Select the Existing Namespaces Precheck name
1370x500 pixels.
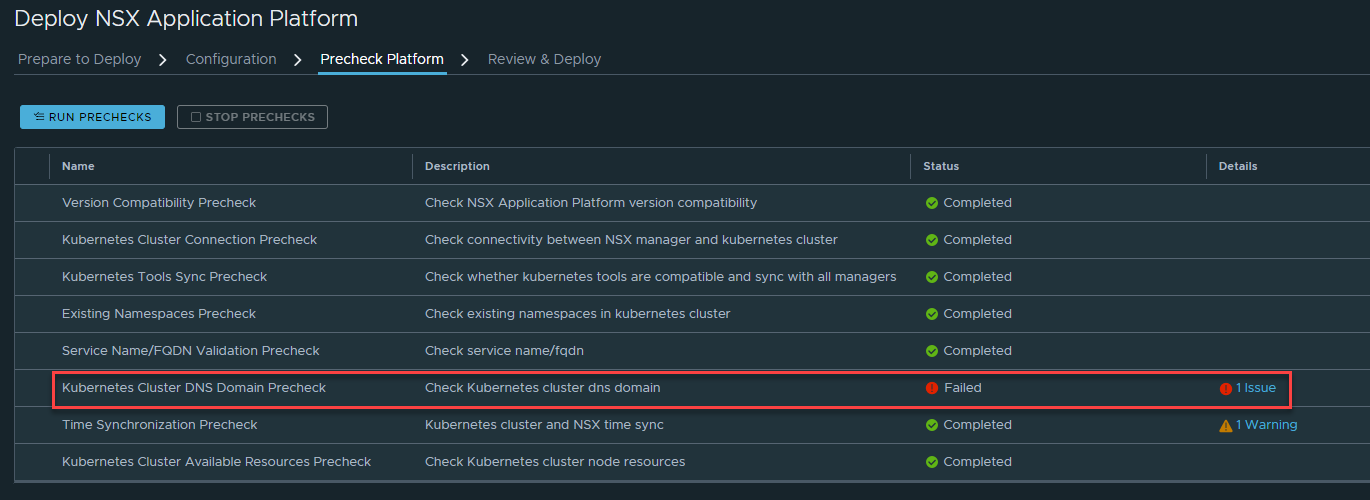coord(159,314)
